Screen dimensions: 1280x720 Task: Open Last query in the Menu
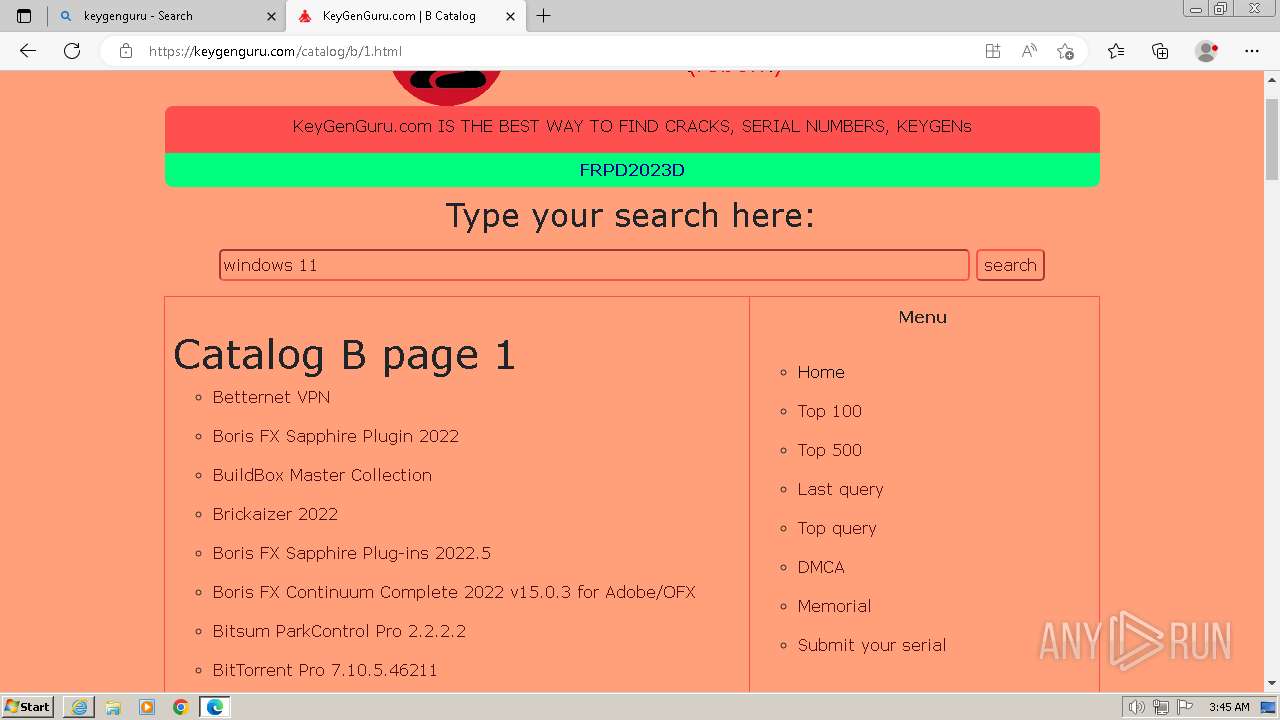(840, 489)
